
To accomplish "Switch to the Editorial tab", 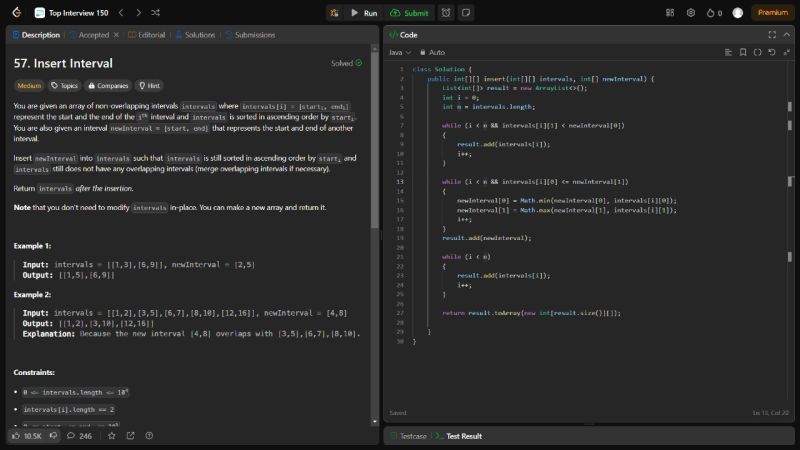I will coord(147,35).
